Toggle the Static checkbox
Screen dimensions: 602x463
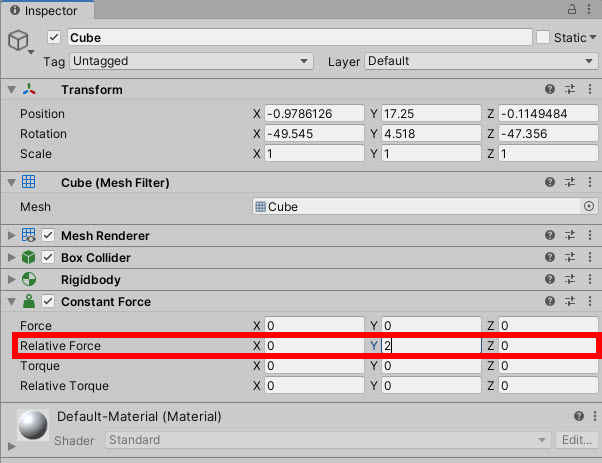coord(542,37)
